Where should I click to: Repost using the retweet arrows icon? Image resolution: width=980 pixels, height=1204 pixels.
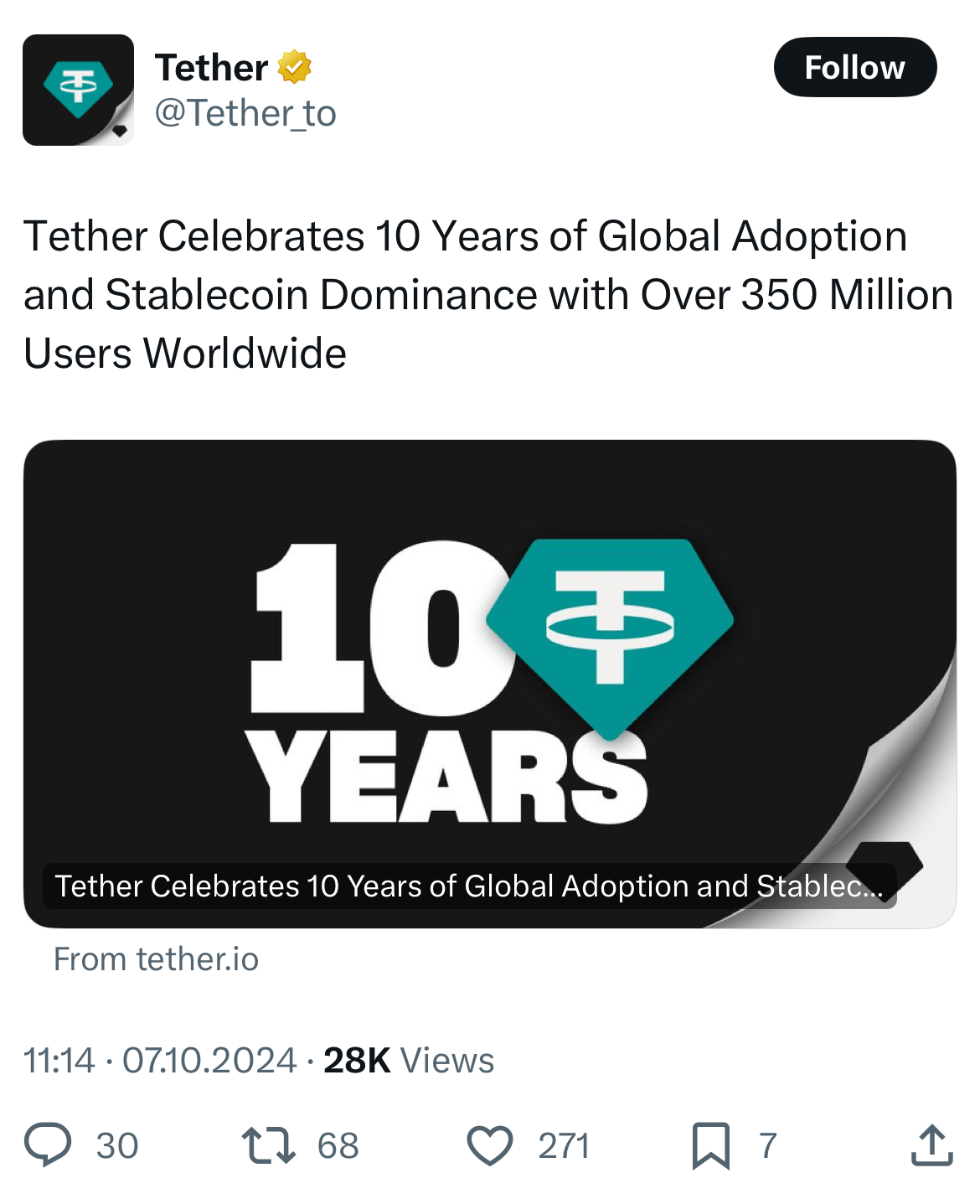pyautogui.click(x=268, y=1145)
